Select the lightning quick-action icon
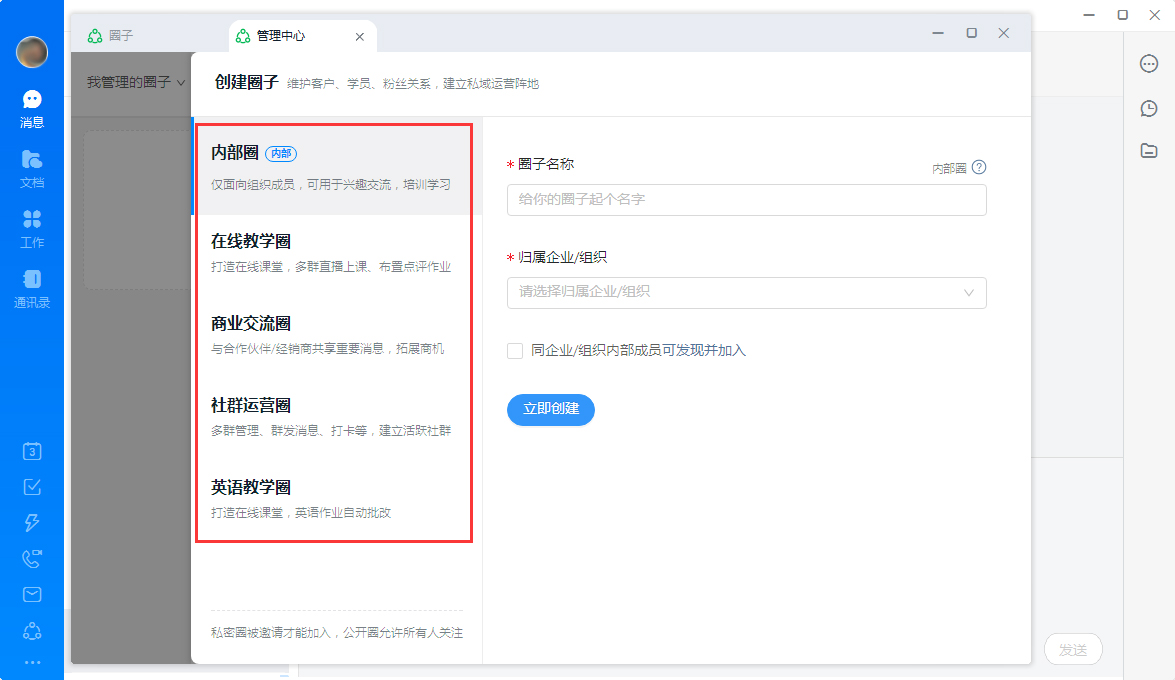Image resolution: width=1175 pixels, height=680 pixels. 30,522
